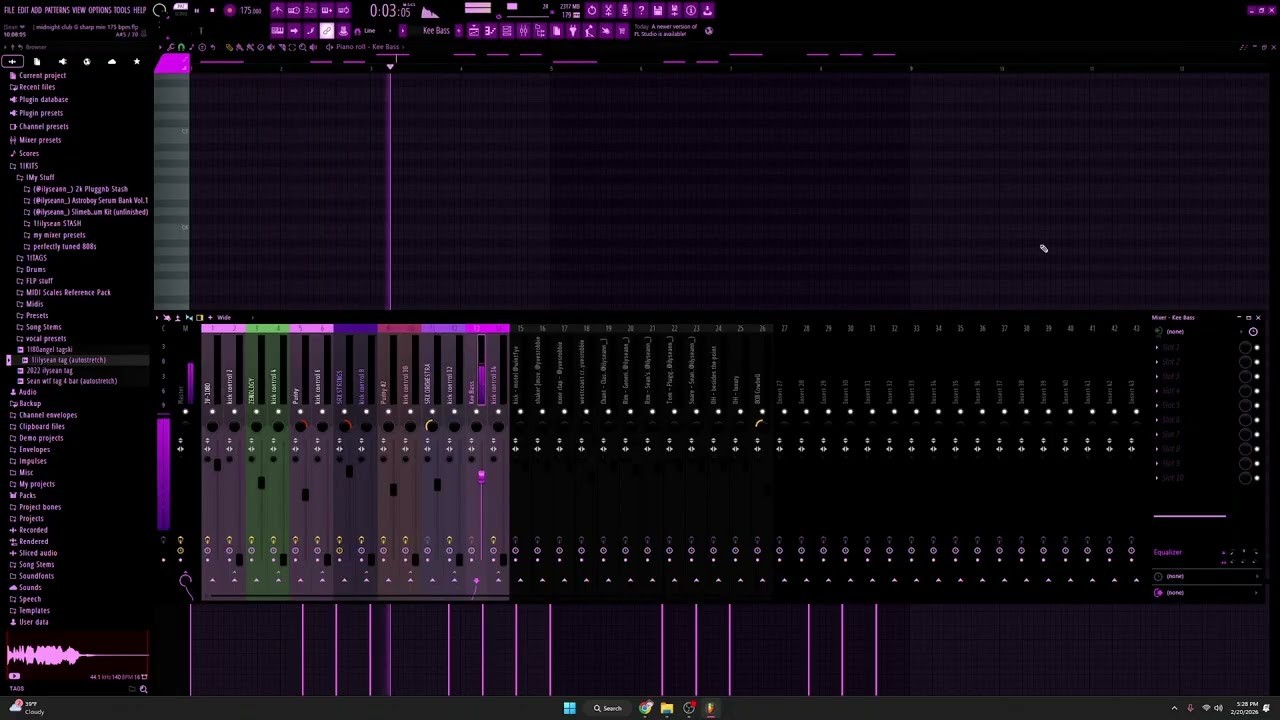This screenshot has width=1280, height=720.
Task: Expand the Midis folder in the browser
Action: 34,304
